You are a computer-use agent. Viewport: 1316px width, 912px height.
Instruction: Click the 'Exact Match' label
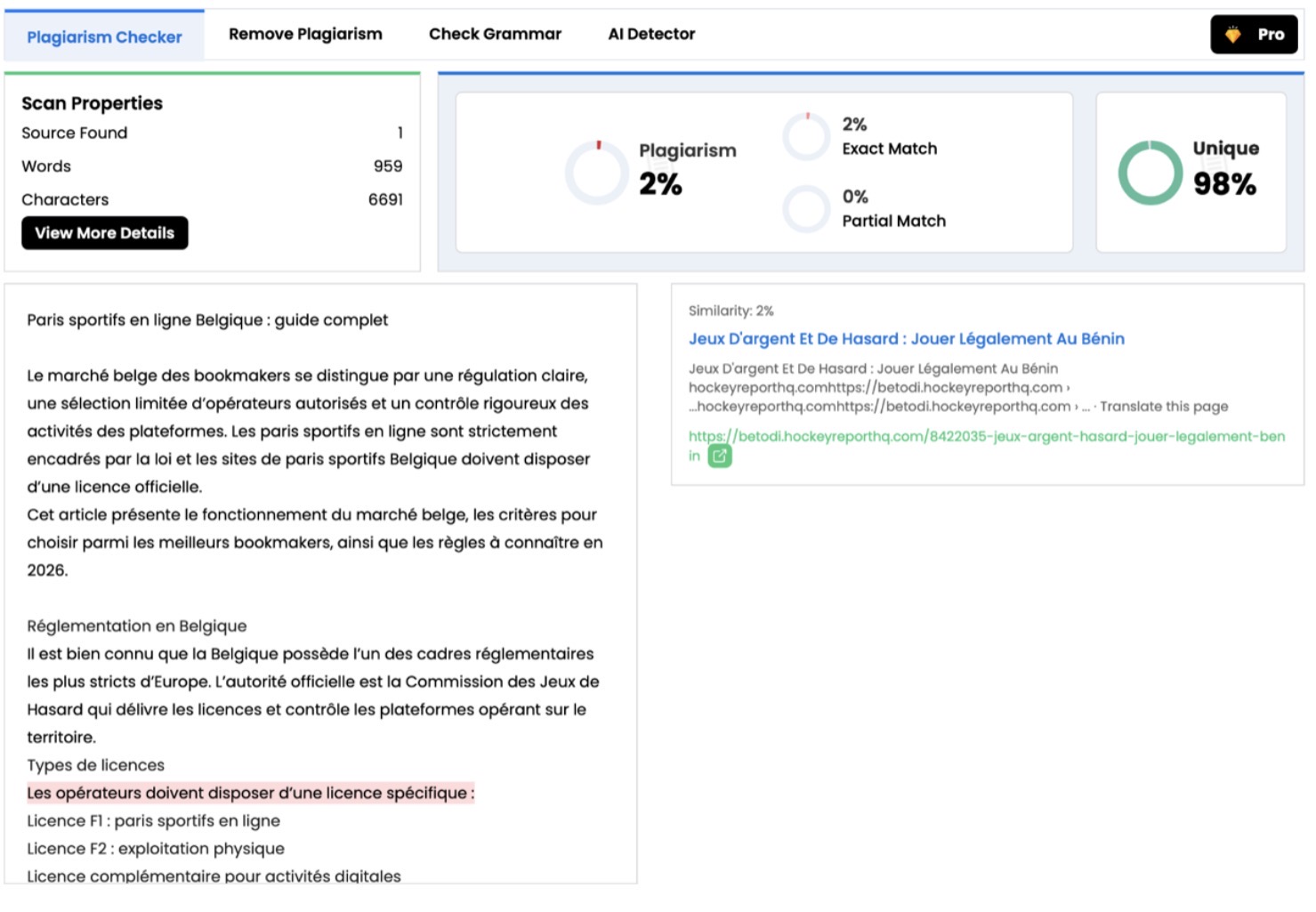click(x=890, y=149)
